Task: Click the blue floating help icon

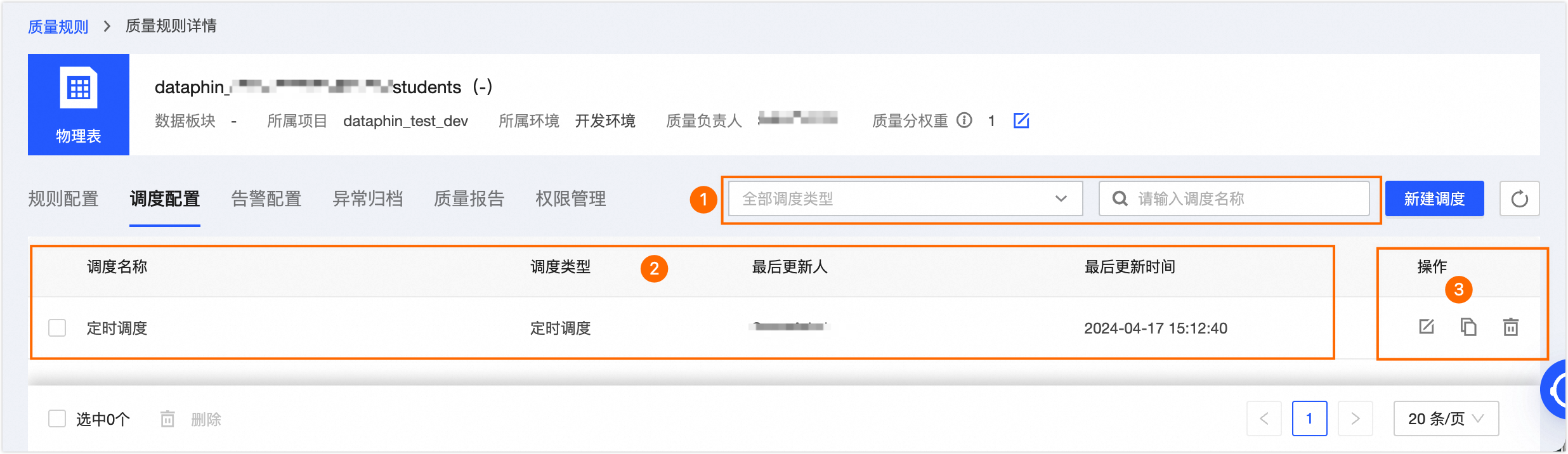Action: pyautogui.click(x=1557, y=390)
